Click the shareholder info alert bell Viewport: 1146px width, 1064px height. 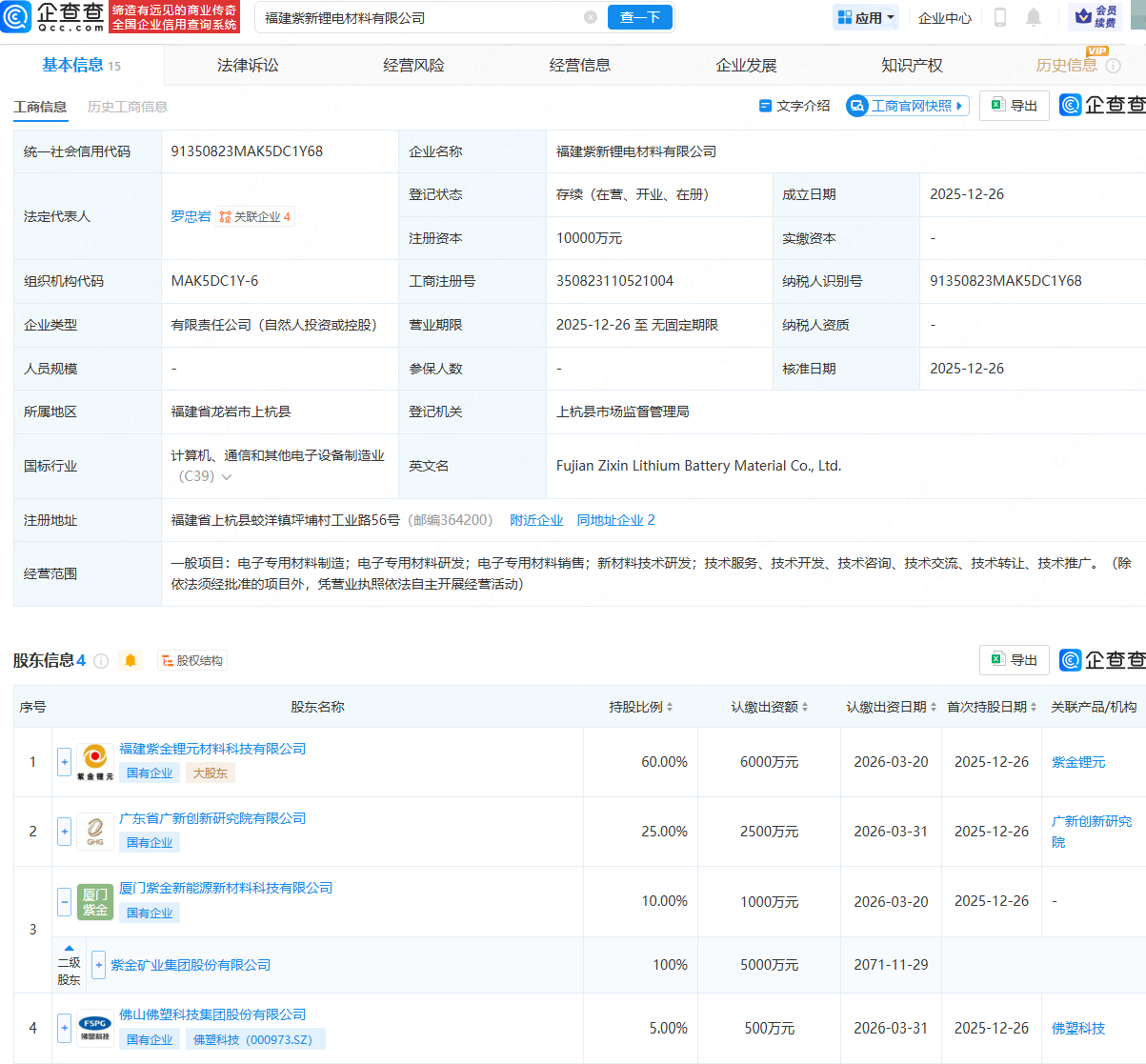[x=131, y=660]
